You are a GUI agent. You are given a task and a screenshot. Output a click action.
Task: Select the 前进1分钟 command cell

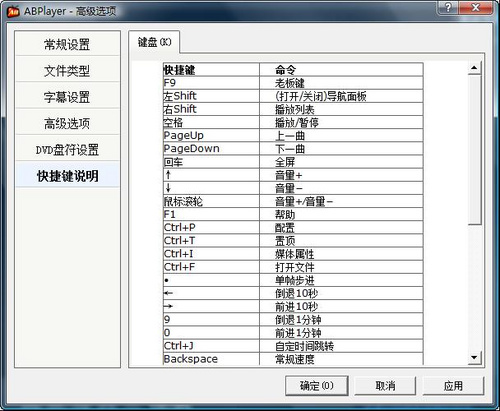[x=341, y=333]
